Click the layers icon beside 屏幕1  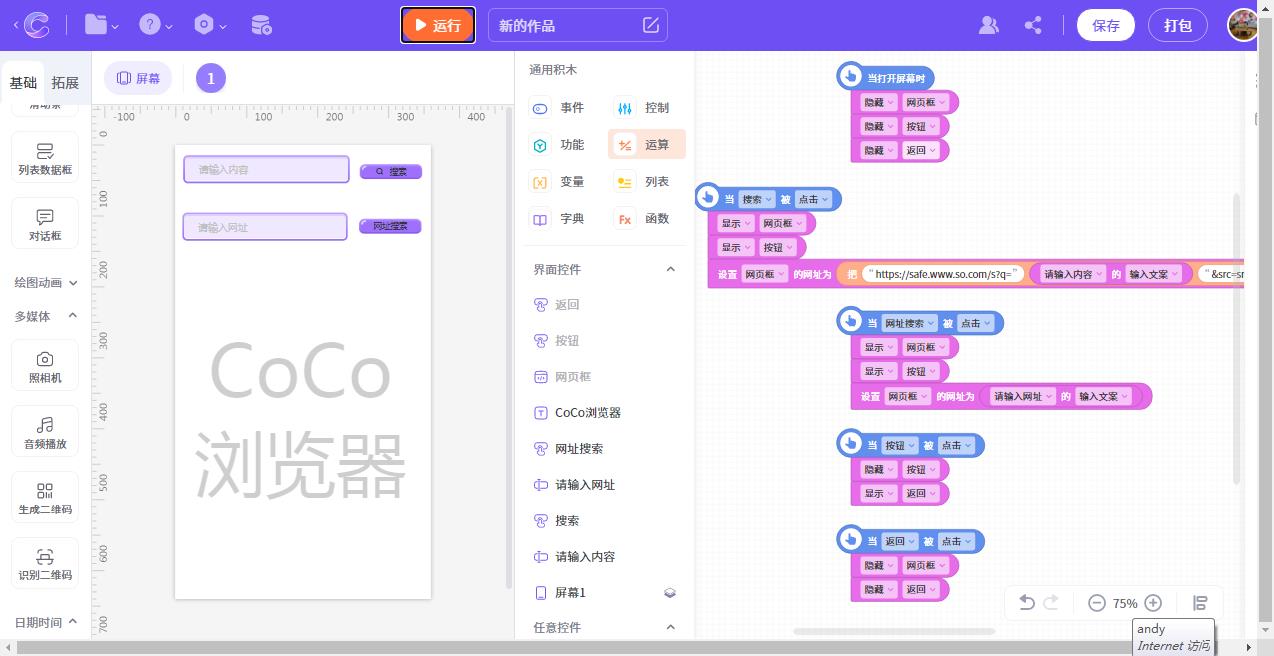(670, 593)
